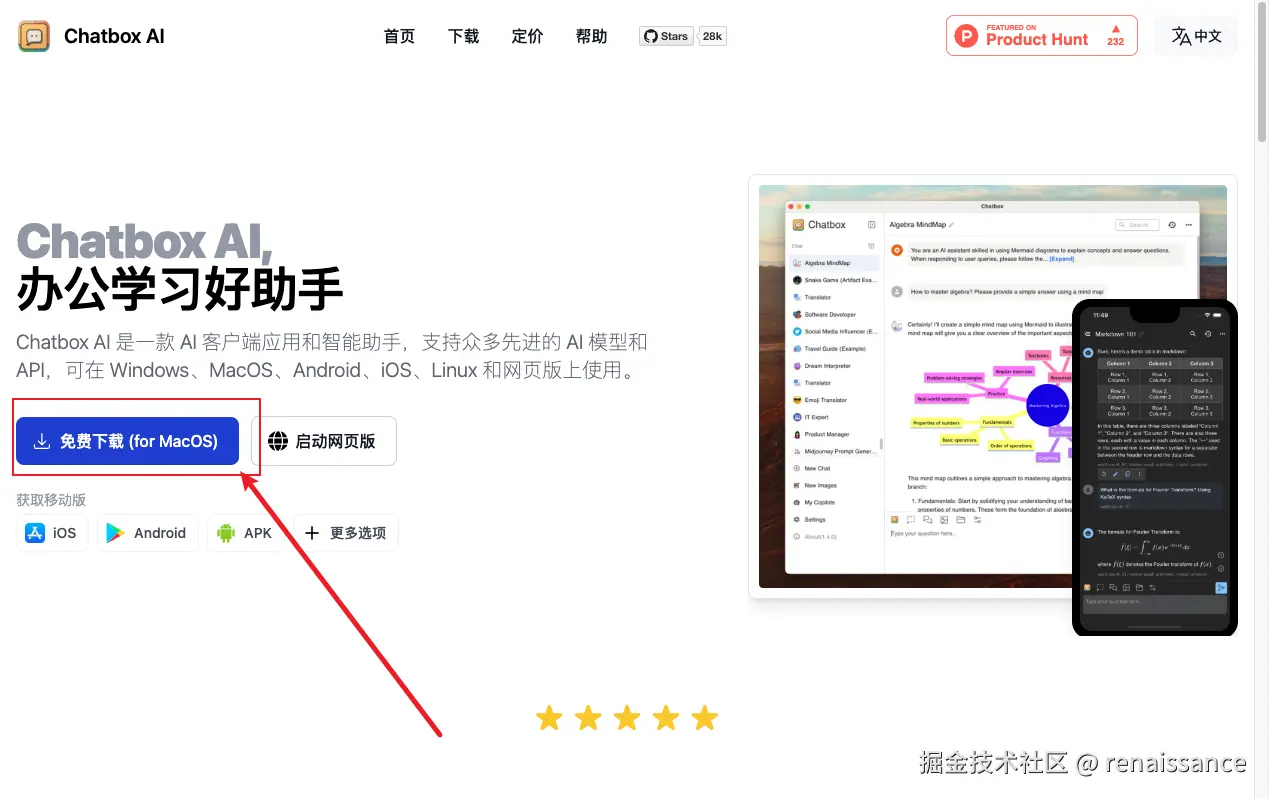
Task: Click the 28k star count
Action: point(712,36)
